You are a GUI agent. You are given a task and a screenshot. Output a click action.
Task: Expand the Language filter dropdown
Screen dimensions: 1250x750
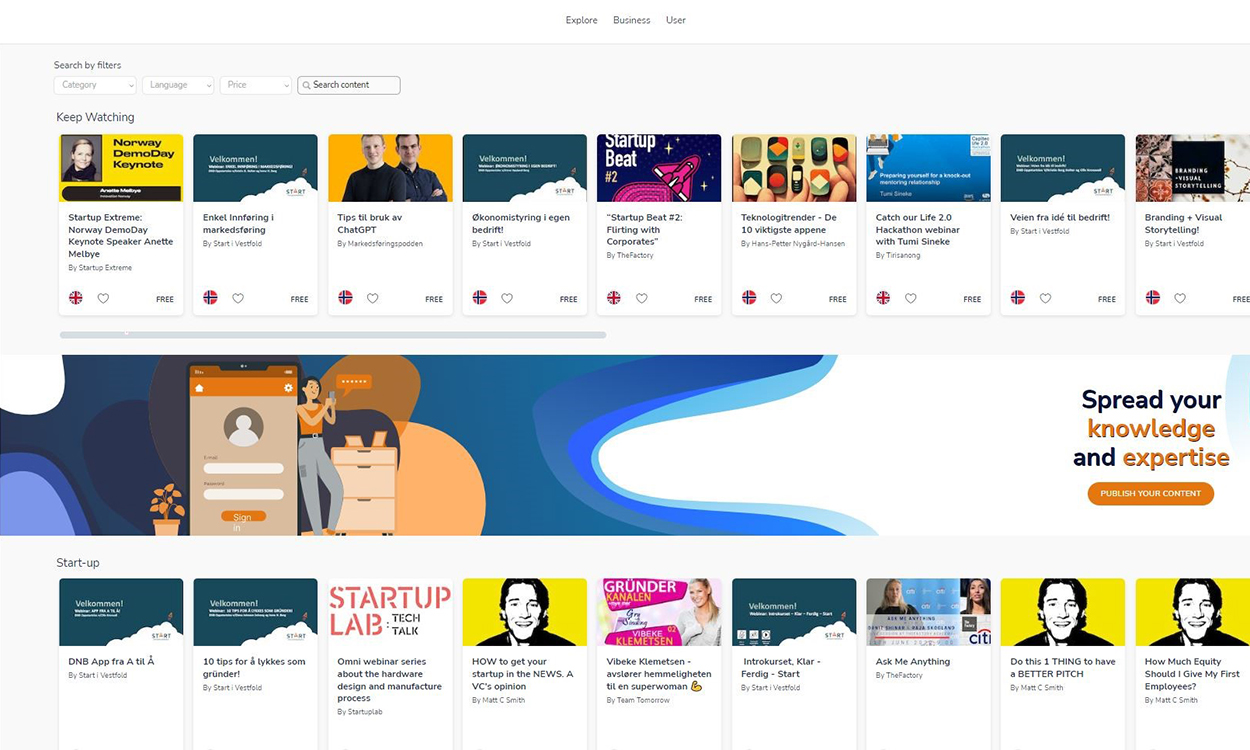[178, 85]
